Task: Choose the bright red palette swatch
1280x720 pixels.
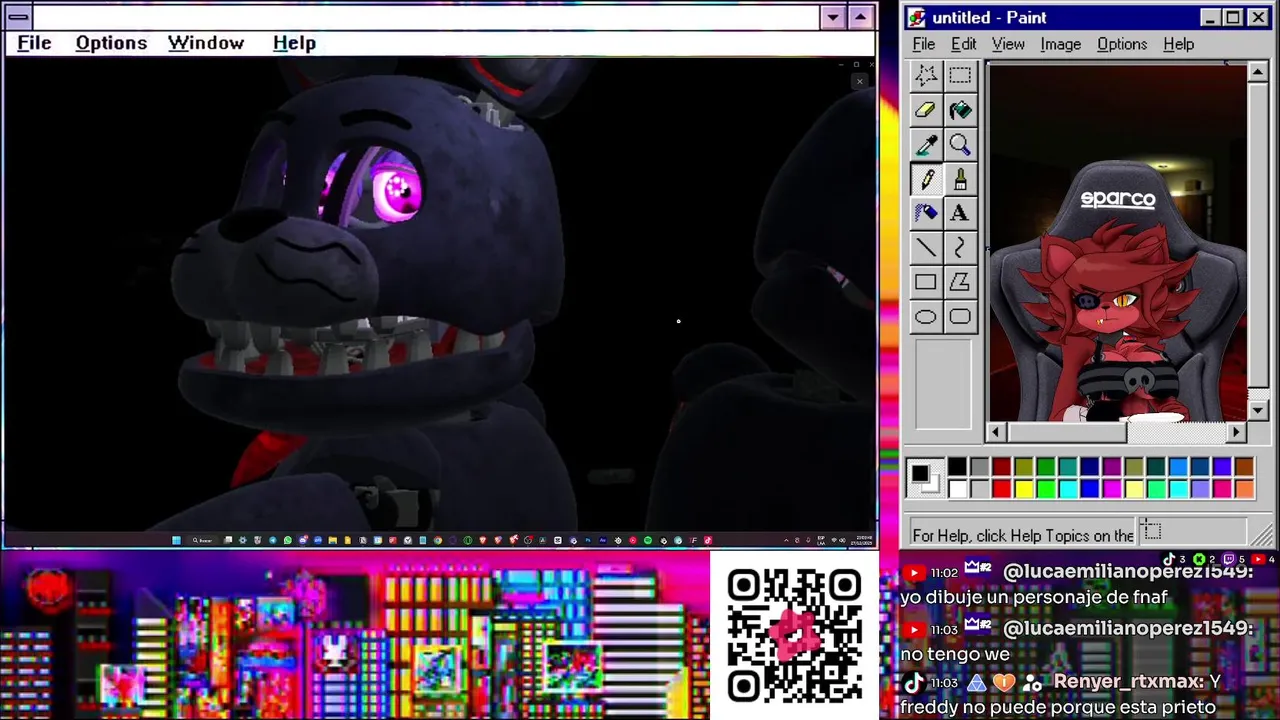Action: 1001,488
